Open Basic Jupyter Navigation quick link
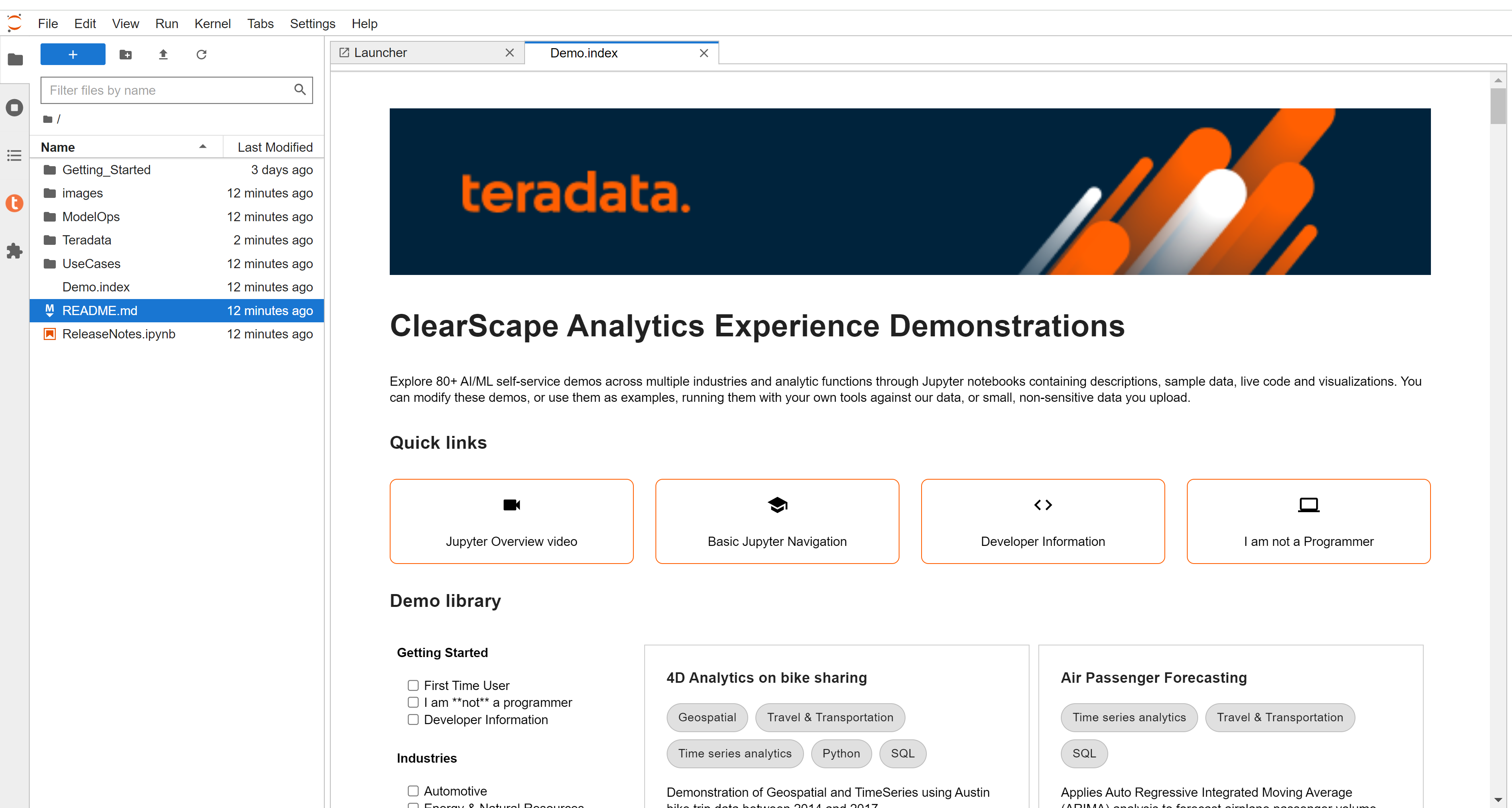Viewport: 1512px width, 808px height. coord(777,520)
